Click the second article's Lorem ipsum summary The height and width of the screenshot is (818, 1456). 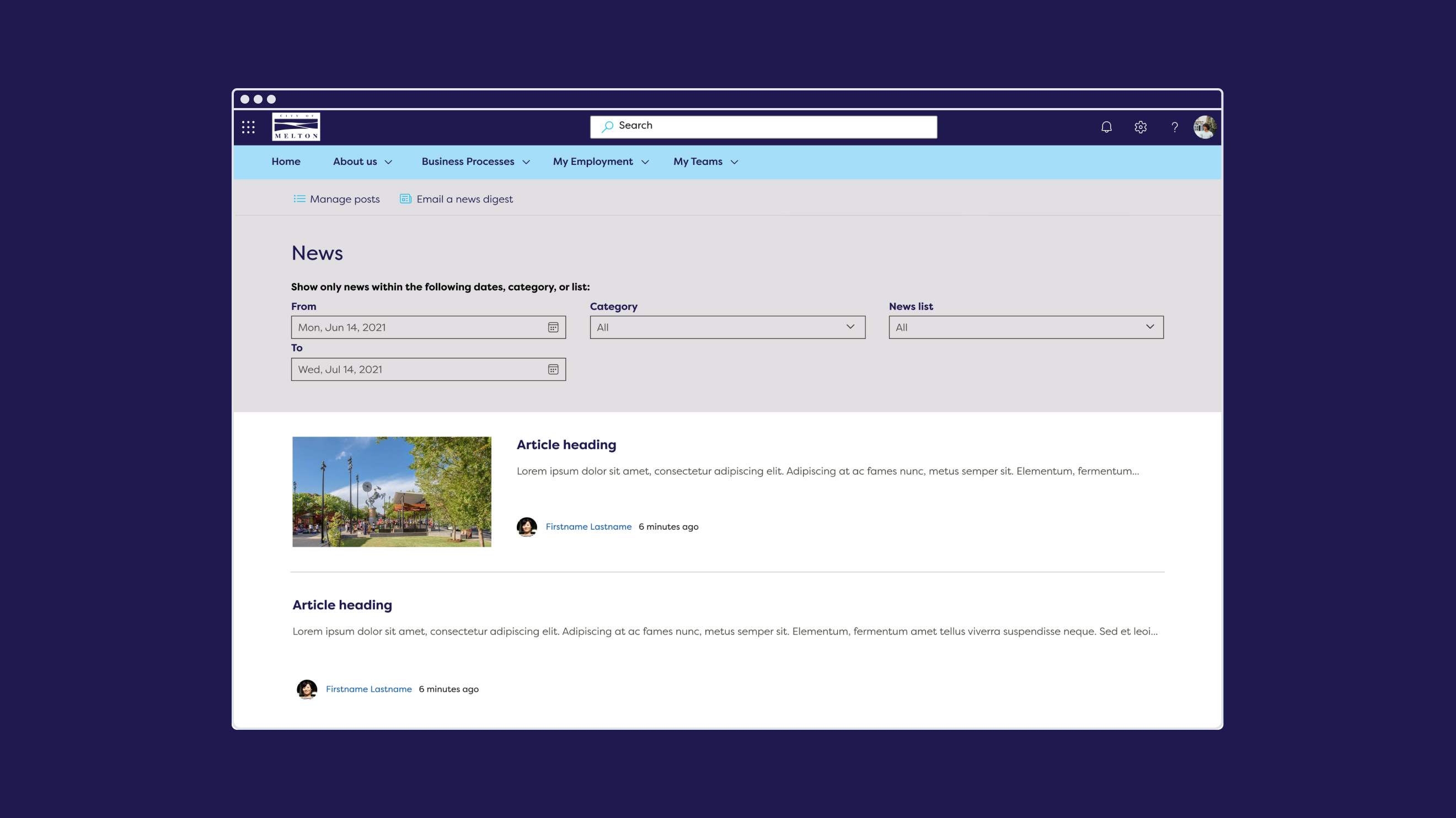(x=725, y=632)
